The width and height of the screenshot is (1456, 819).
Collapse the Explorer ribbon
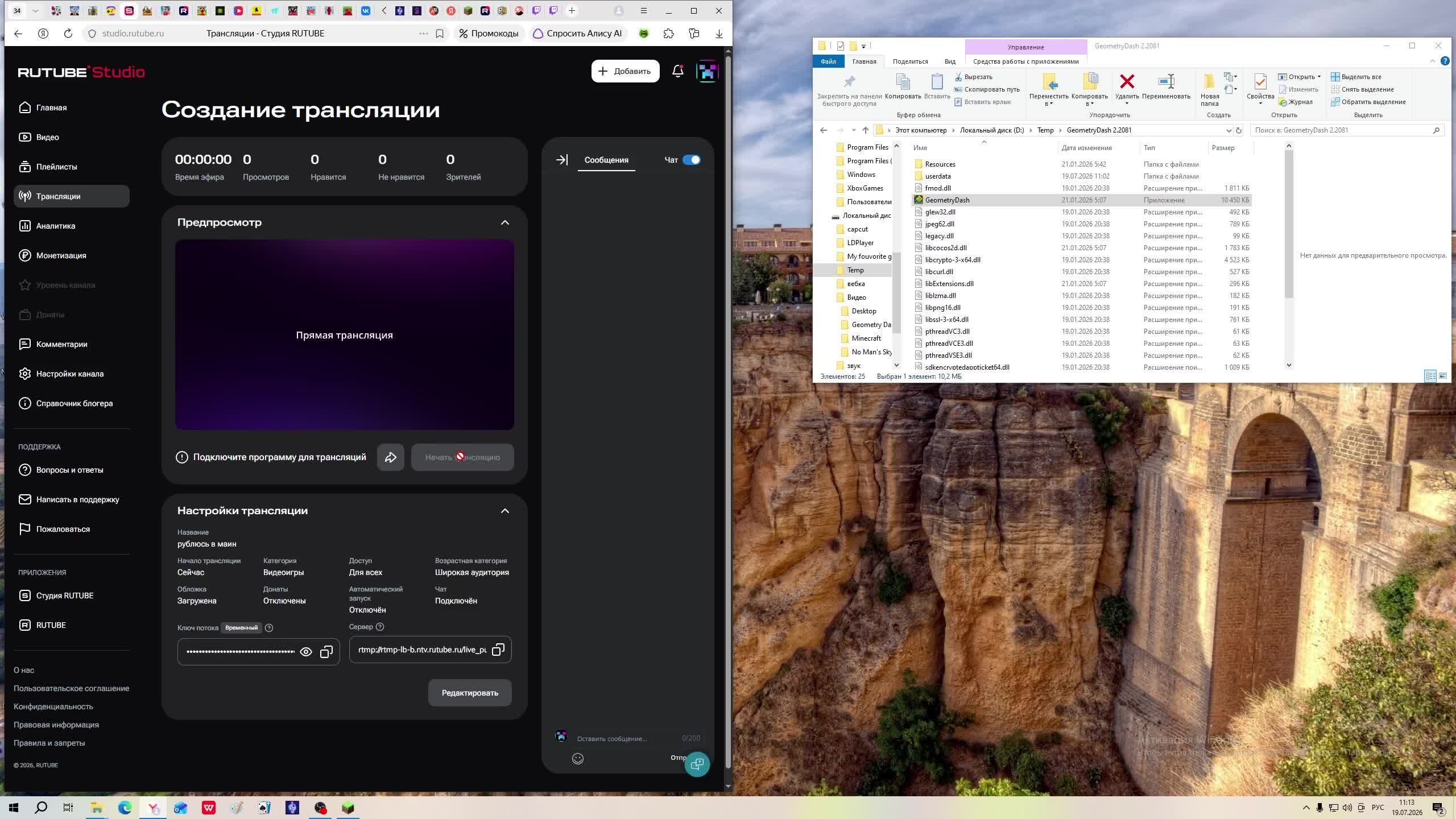click(x=1432, y=61)
